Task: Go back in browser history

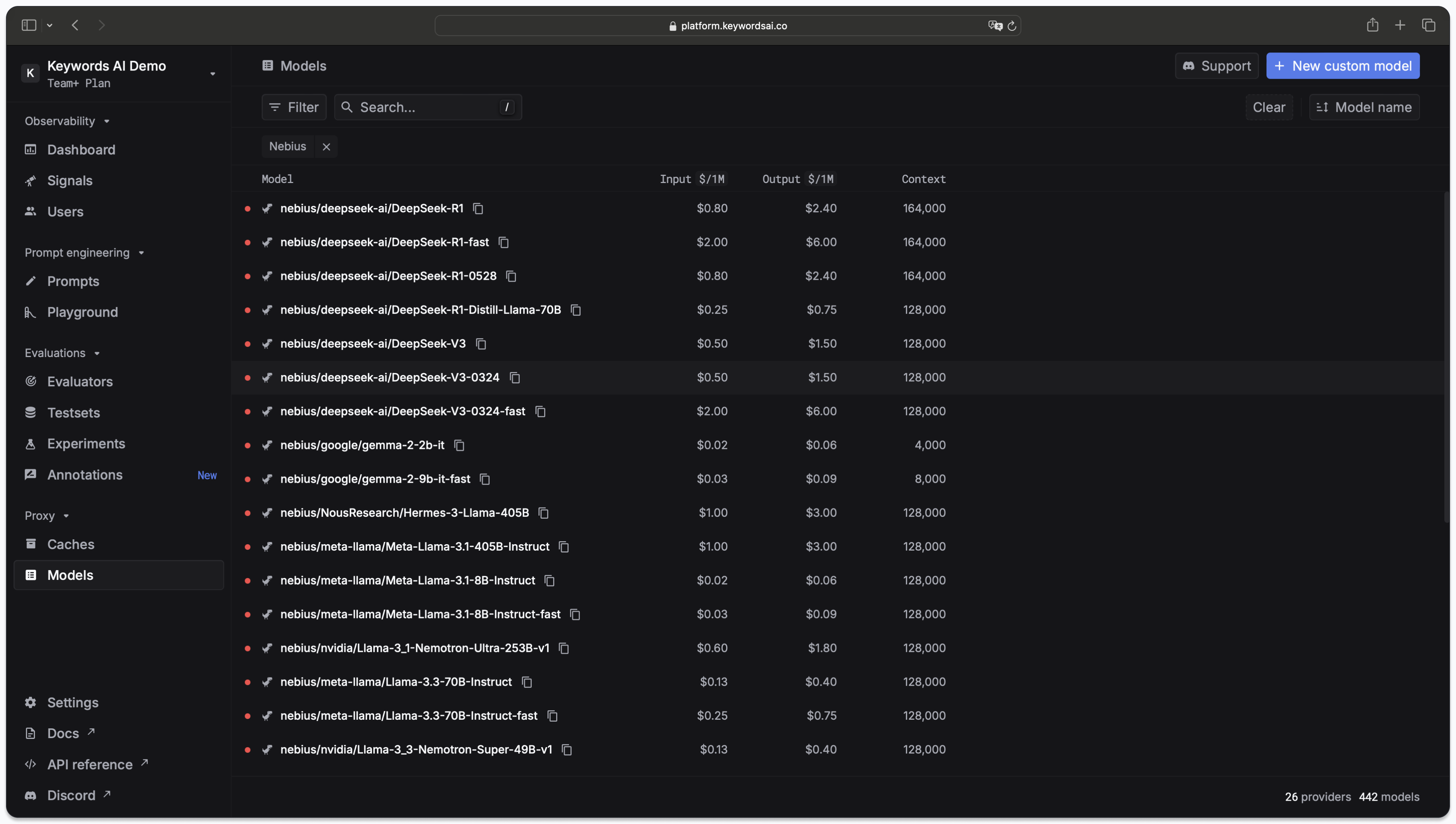Action: coord(75,25)
